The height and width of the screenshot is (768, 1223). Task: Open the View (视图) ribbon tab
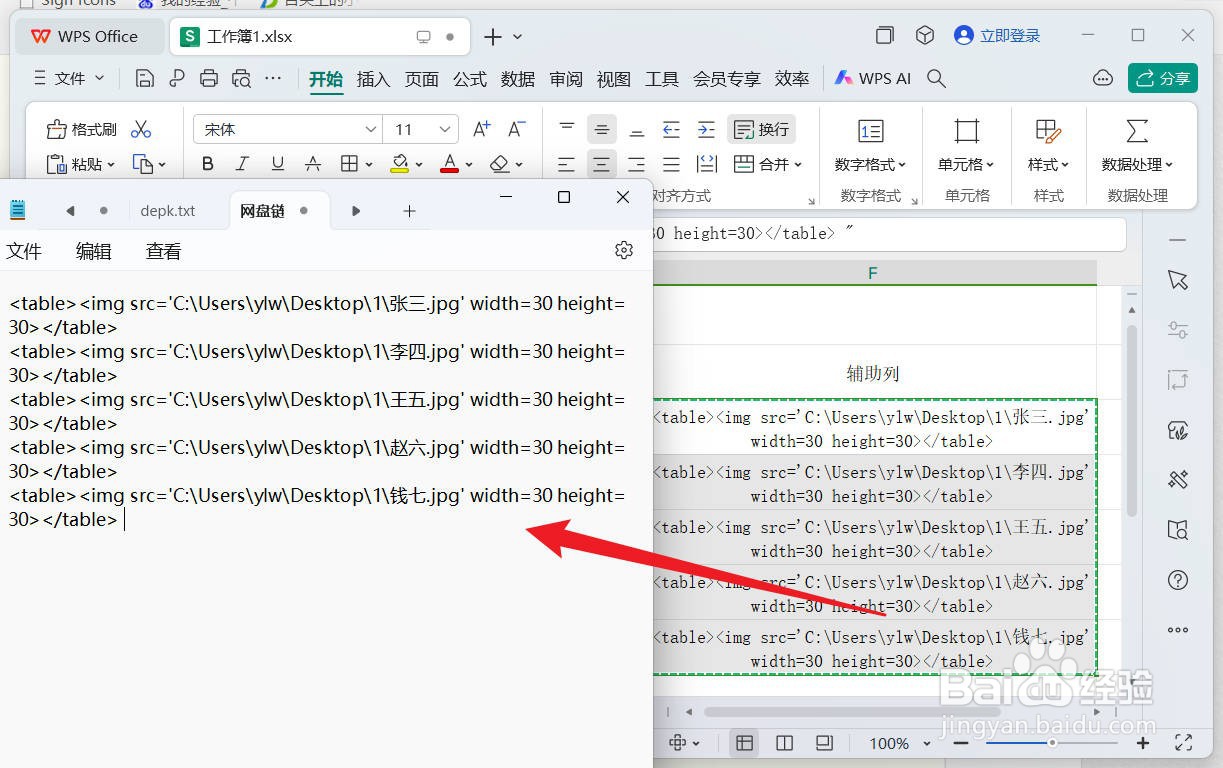(613, 79)
